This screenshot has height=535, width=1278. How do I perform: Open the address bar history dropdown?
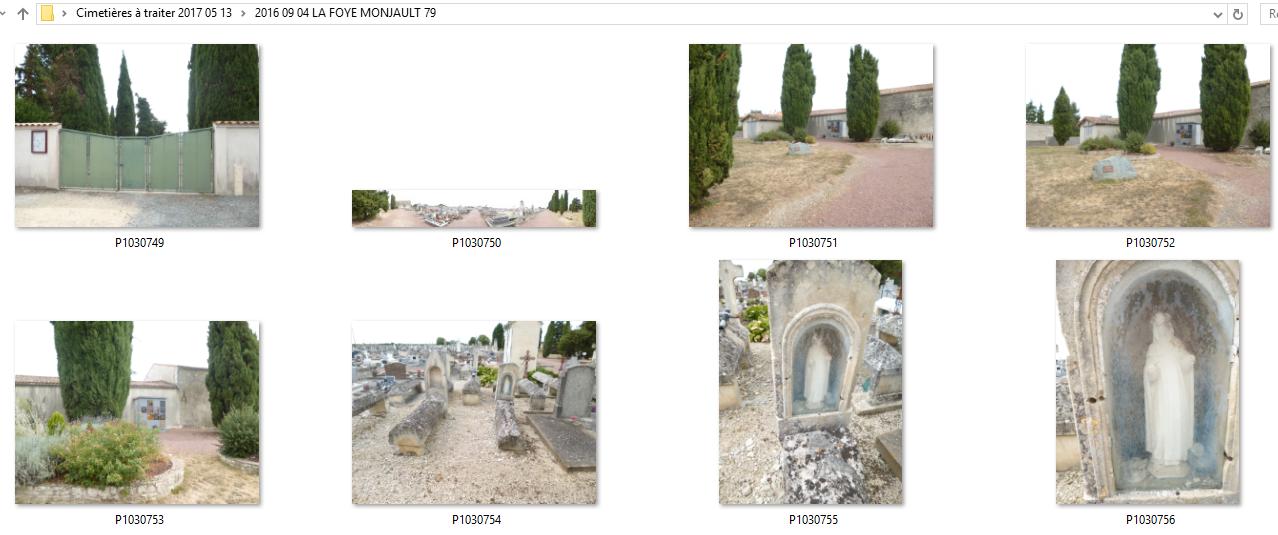coord(1217,14)
